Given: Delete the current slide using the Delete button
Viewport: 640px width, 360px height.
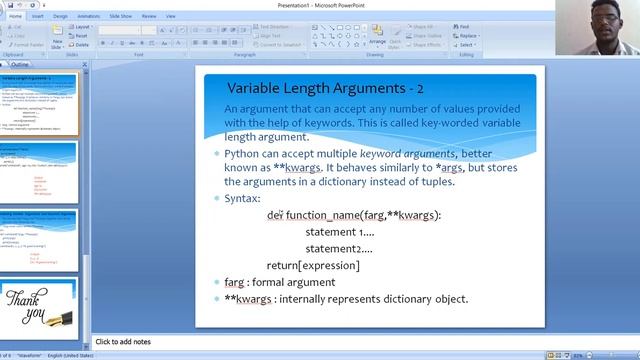Looking at the screenshot, I should coord(78,45).
